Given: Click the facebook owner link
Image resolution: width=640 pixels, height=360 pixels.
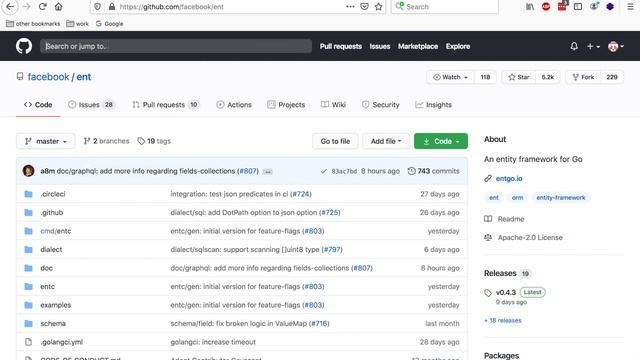Looking at the screenshot, I should click(x=48, y=77).
